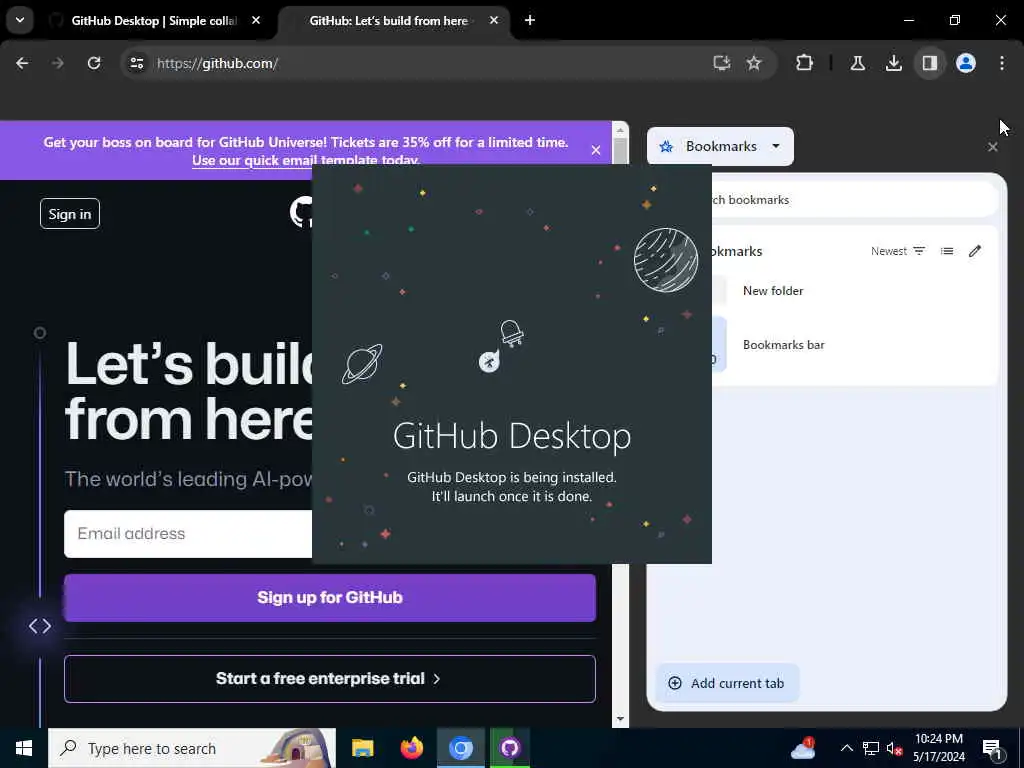
Task: Go back using the browser back arrow
Action: click(22, 63)
